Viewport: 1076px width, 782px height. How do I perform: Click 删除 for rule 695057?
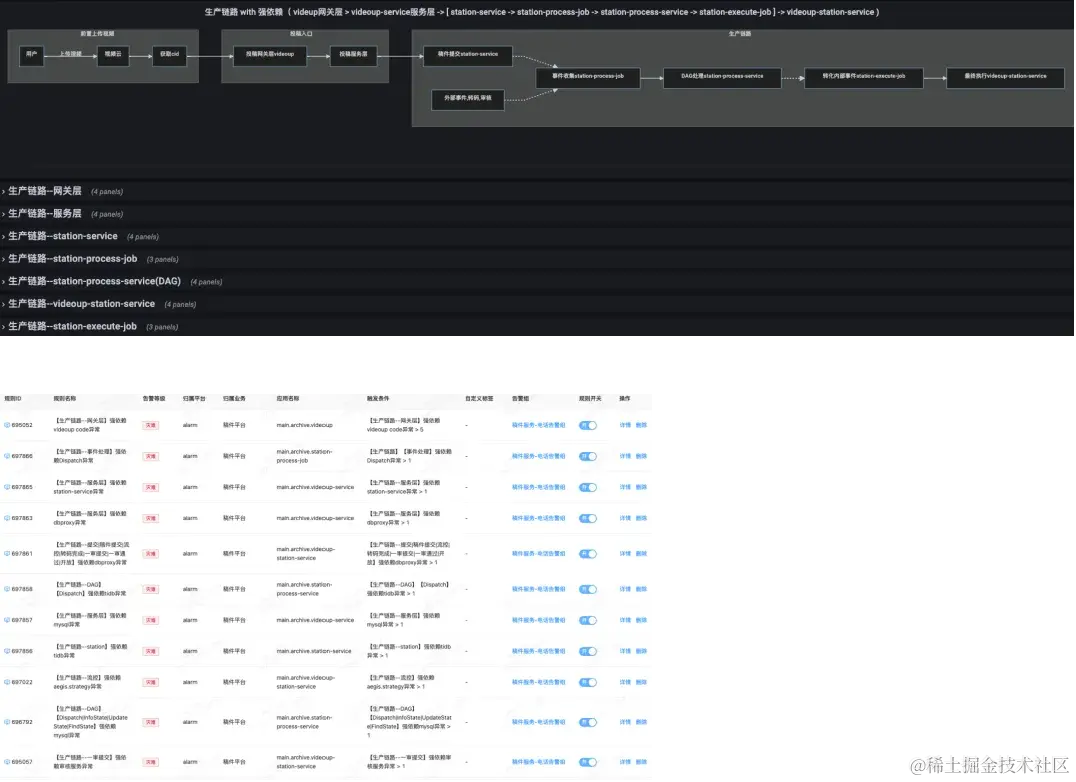tap(641, 761)
